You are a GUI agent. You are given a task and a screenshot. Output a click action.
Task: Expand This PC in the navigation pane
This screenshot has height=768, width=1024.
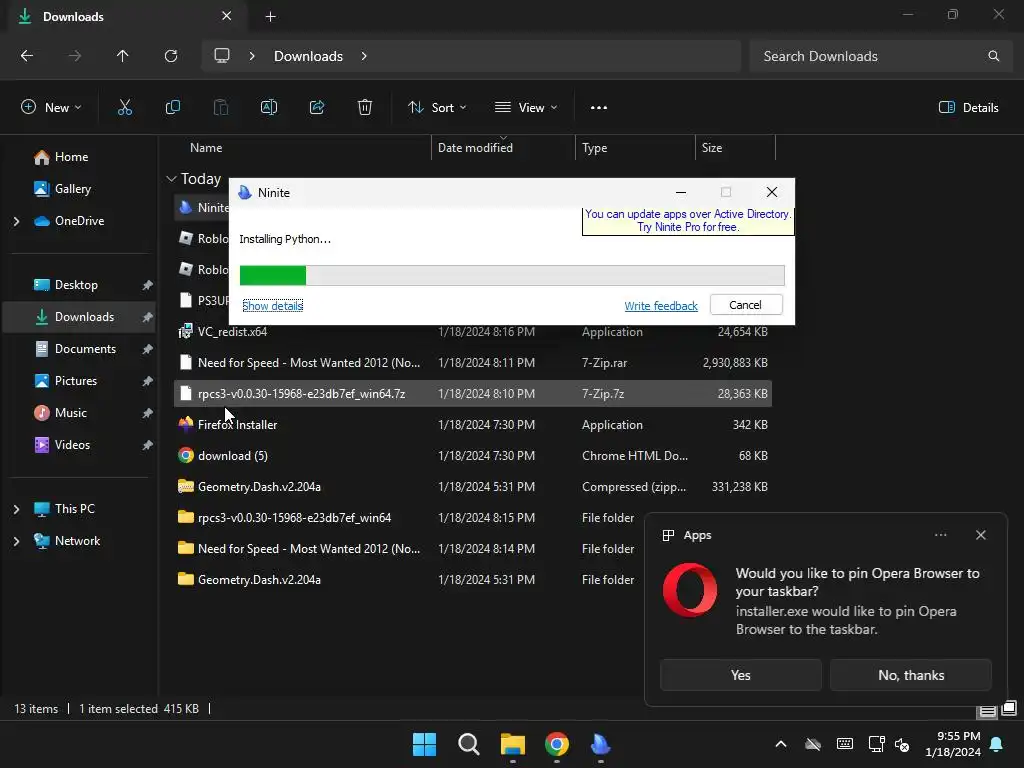(16, 509)
